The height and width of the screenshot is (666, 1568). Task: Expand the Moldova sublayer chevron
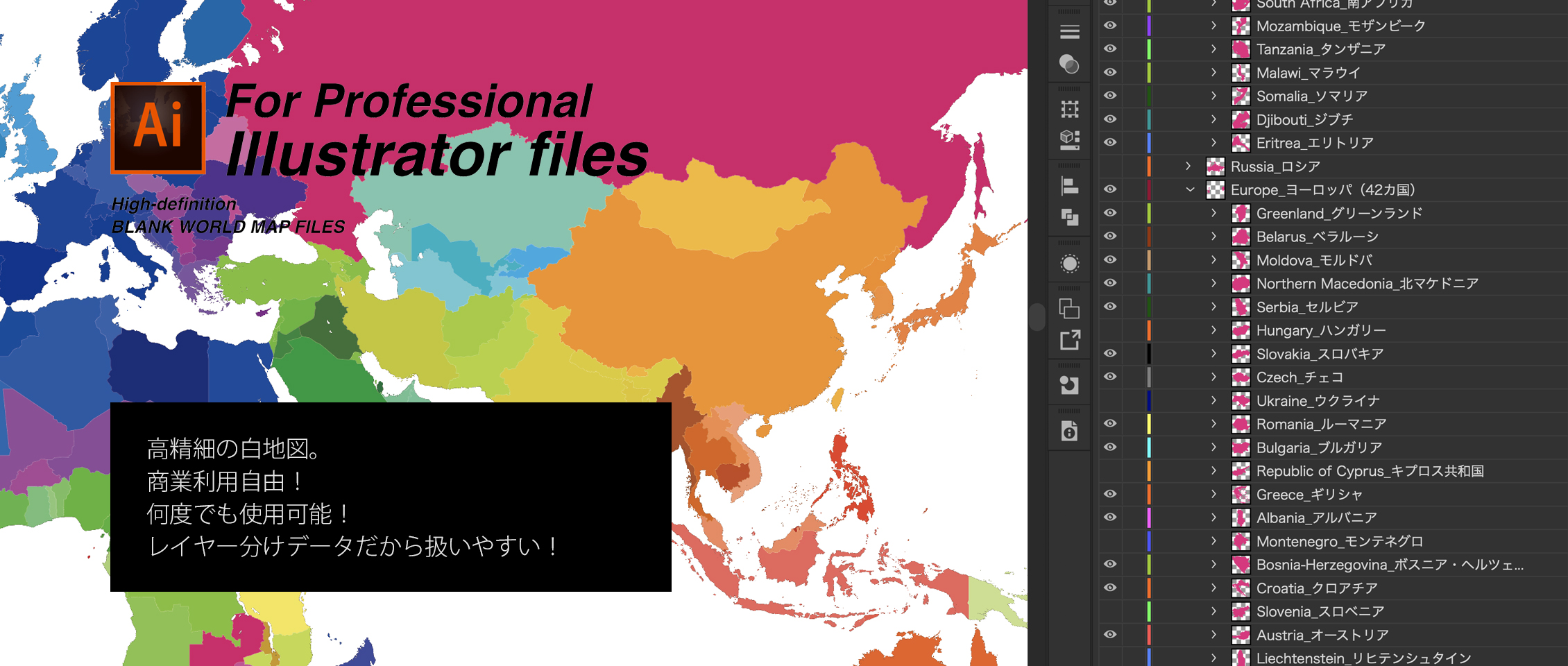tap(1213, 260)
